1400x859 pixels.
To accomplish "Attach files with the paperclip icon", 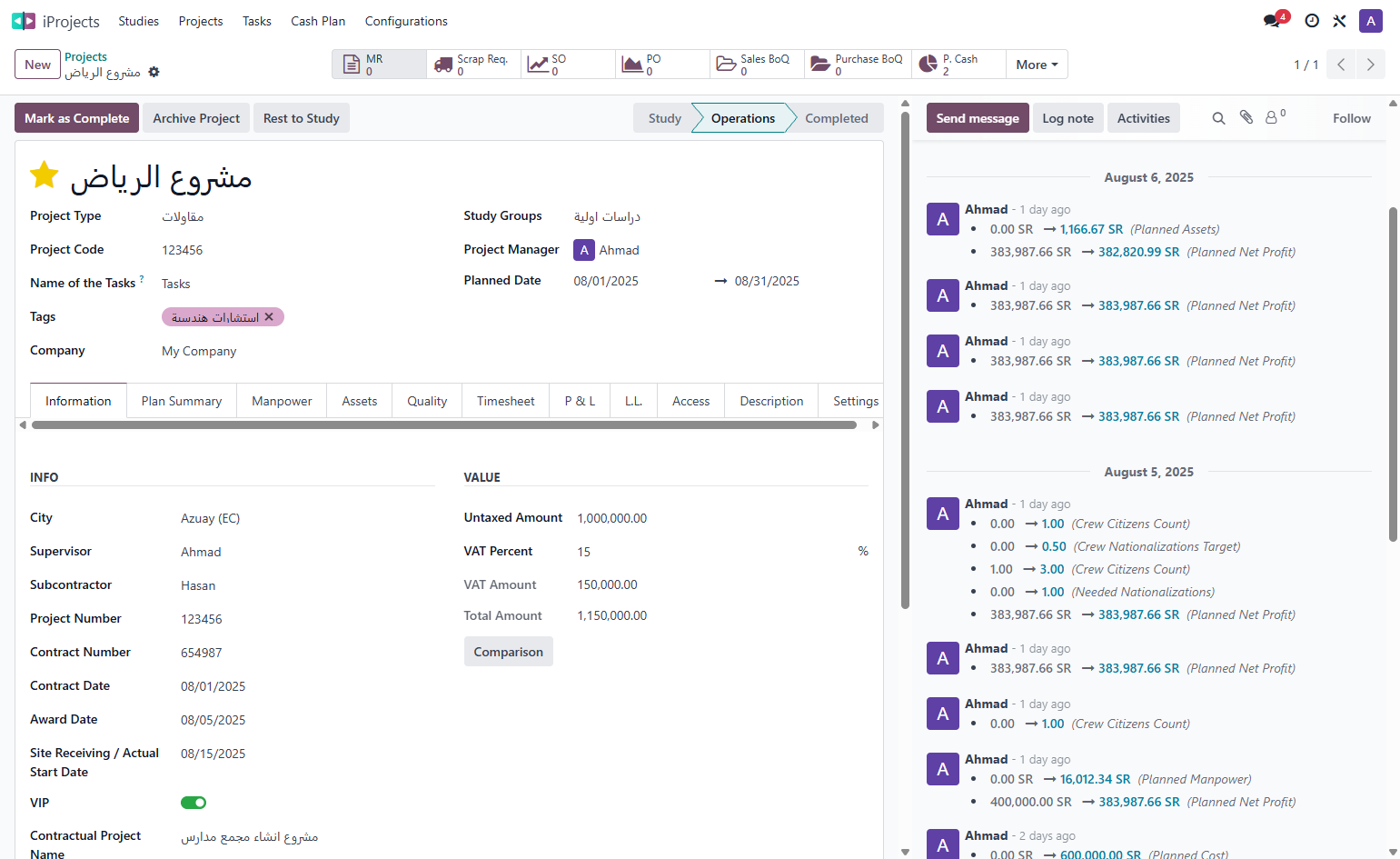I will click(1246, 117).
